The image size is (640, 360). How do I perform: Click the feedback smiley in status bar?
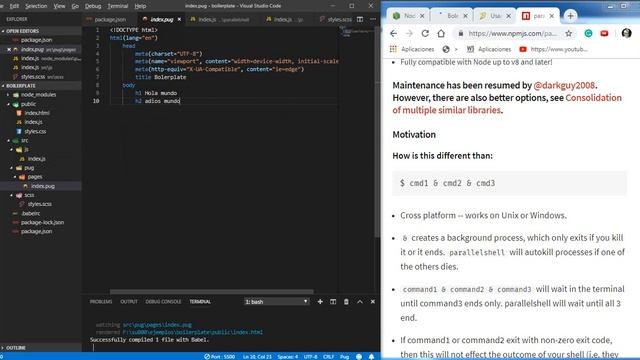(359, 356)
